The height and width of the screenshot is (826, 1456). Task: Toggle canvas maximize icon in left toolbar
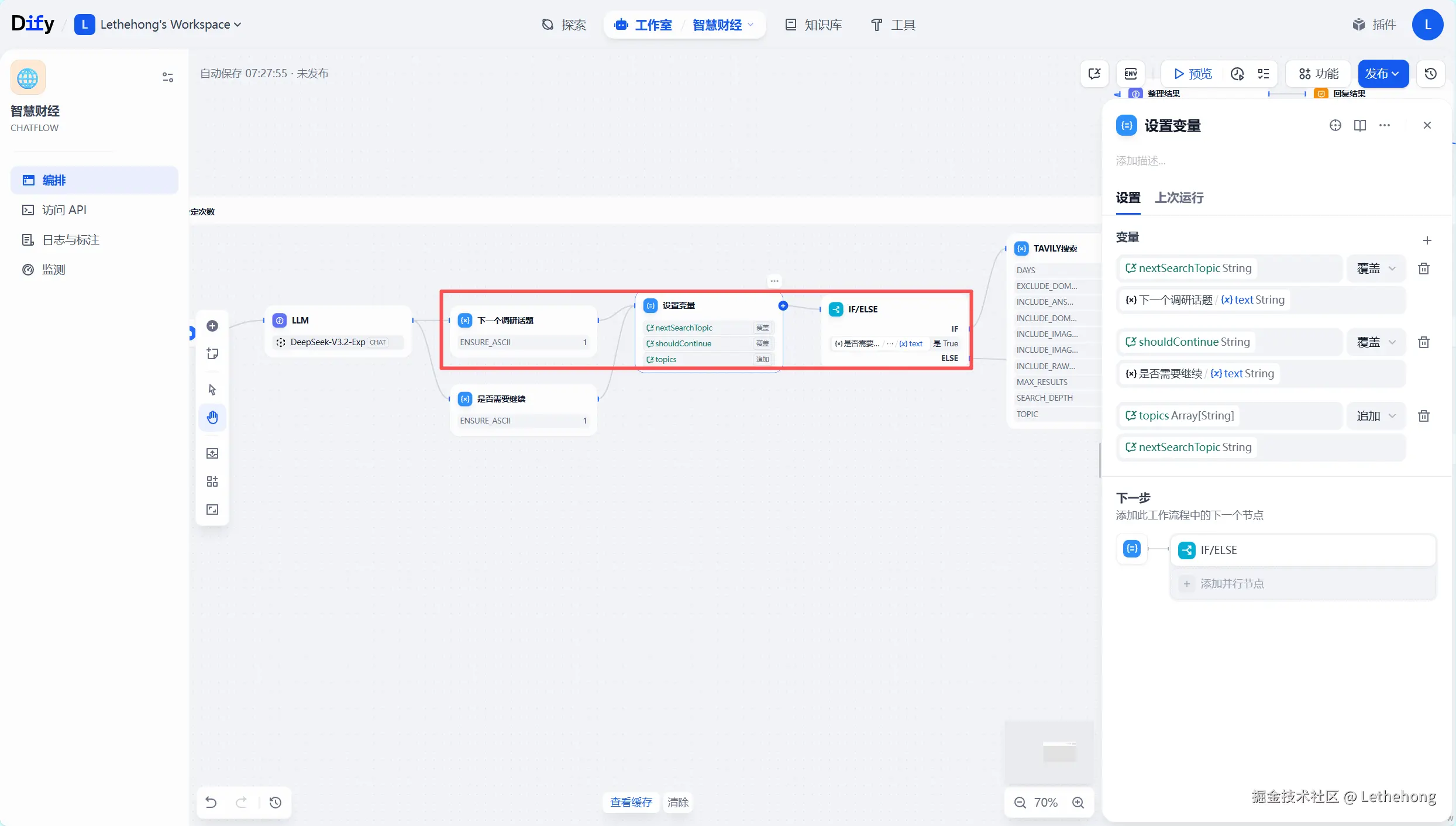point(212,510)
